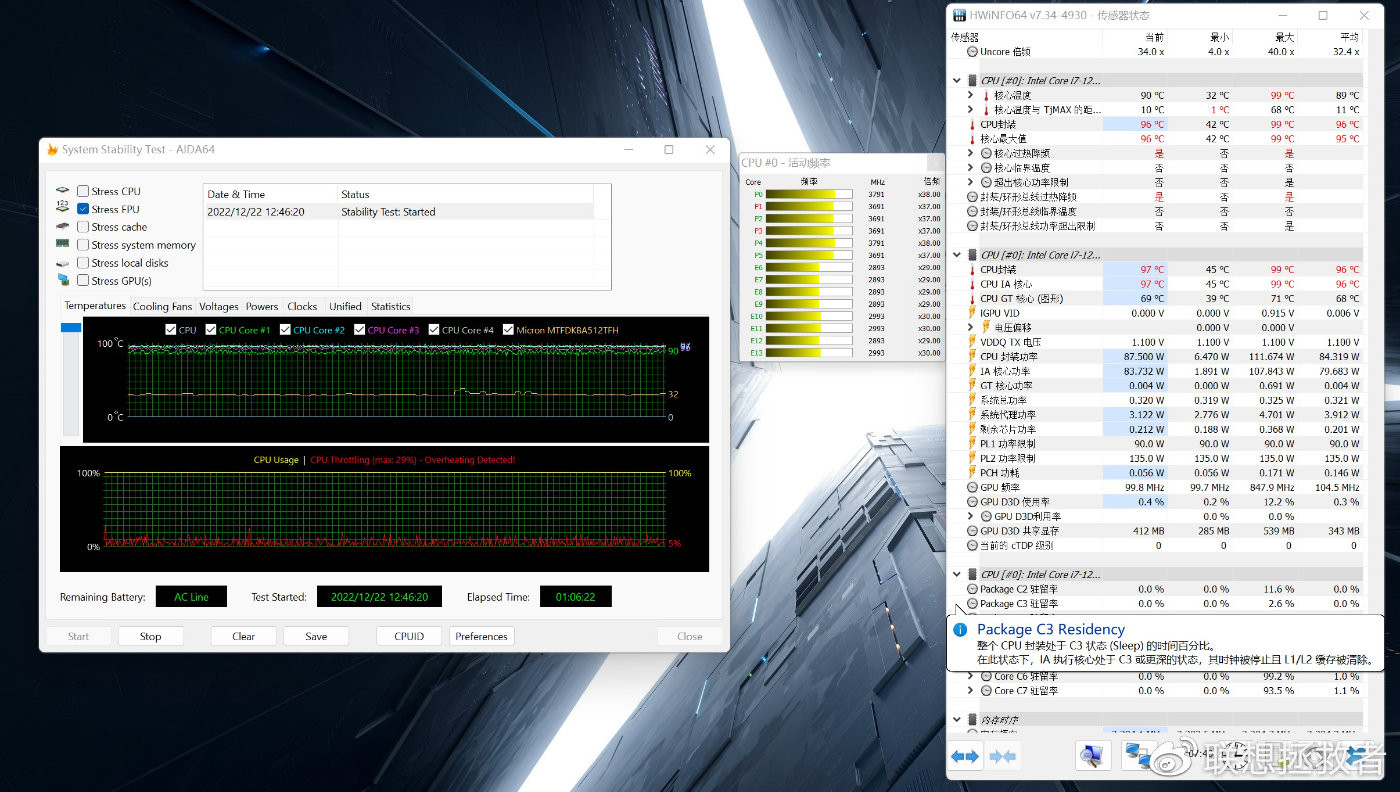Enable the Stress GPU(s) checkbox
This screenshot has width=1400, height=792.
83,281
